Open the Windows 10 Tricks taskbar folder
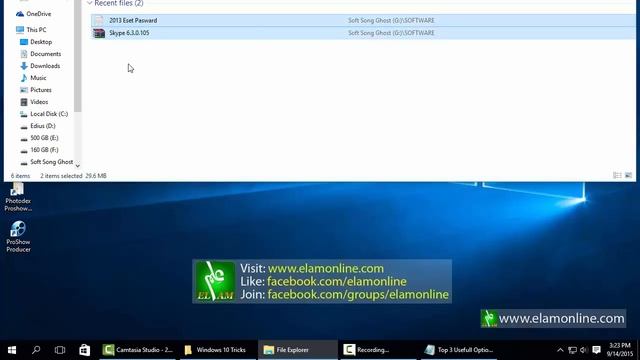 click(x=217, y=350)
